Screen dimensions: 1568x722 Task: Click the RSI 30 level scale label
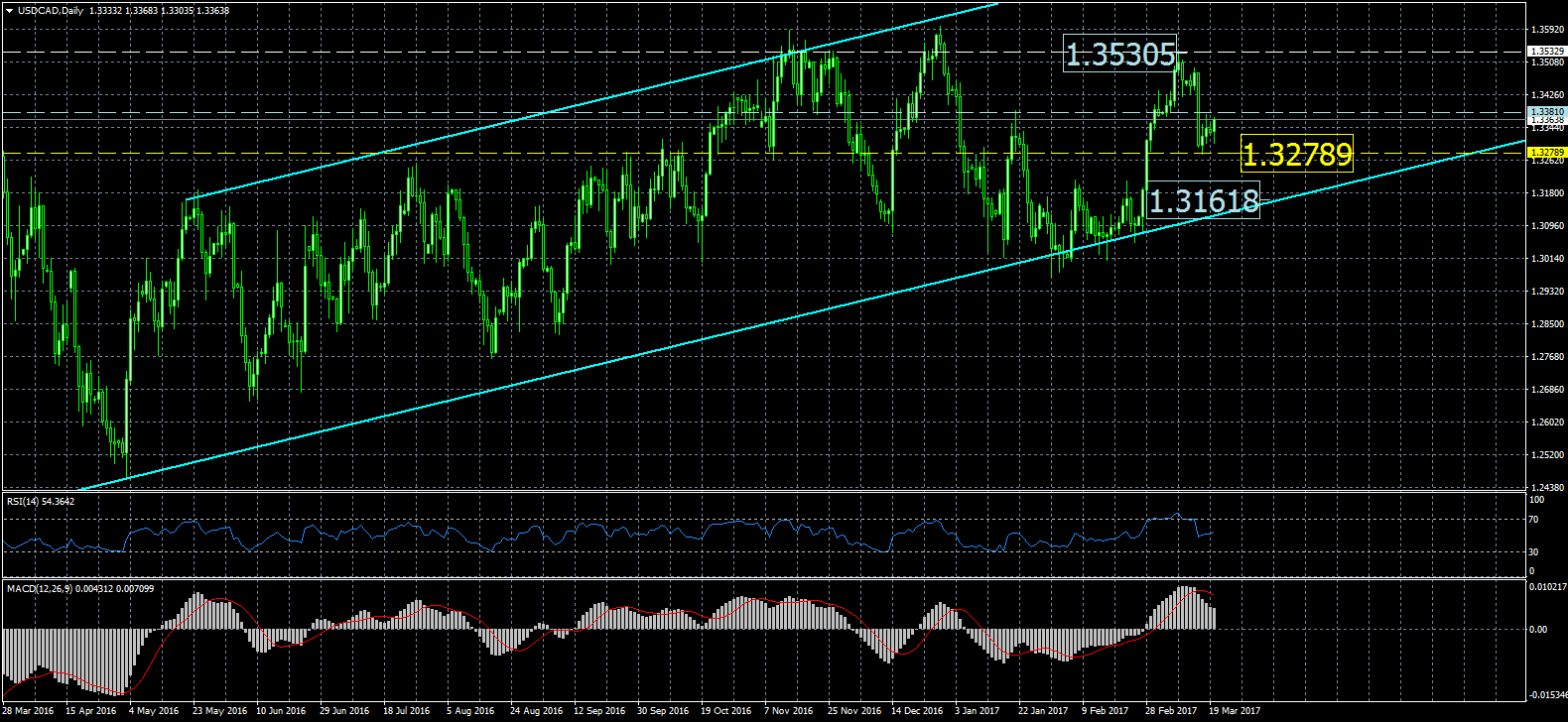(1533, 552)
